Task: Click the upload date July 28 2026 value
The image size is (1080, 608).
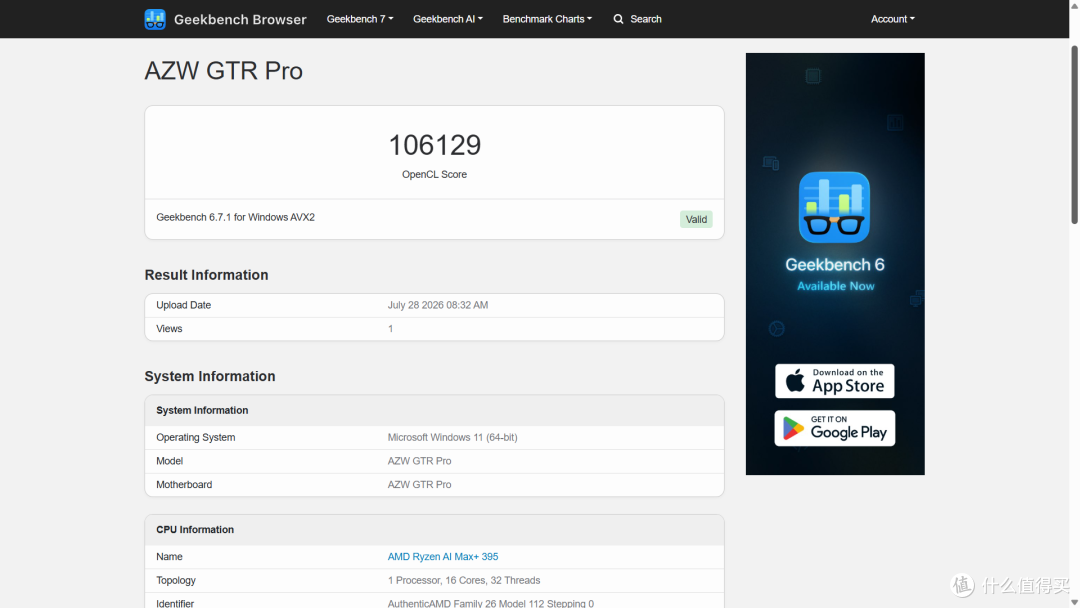Action: (438, 305)
